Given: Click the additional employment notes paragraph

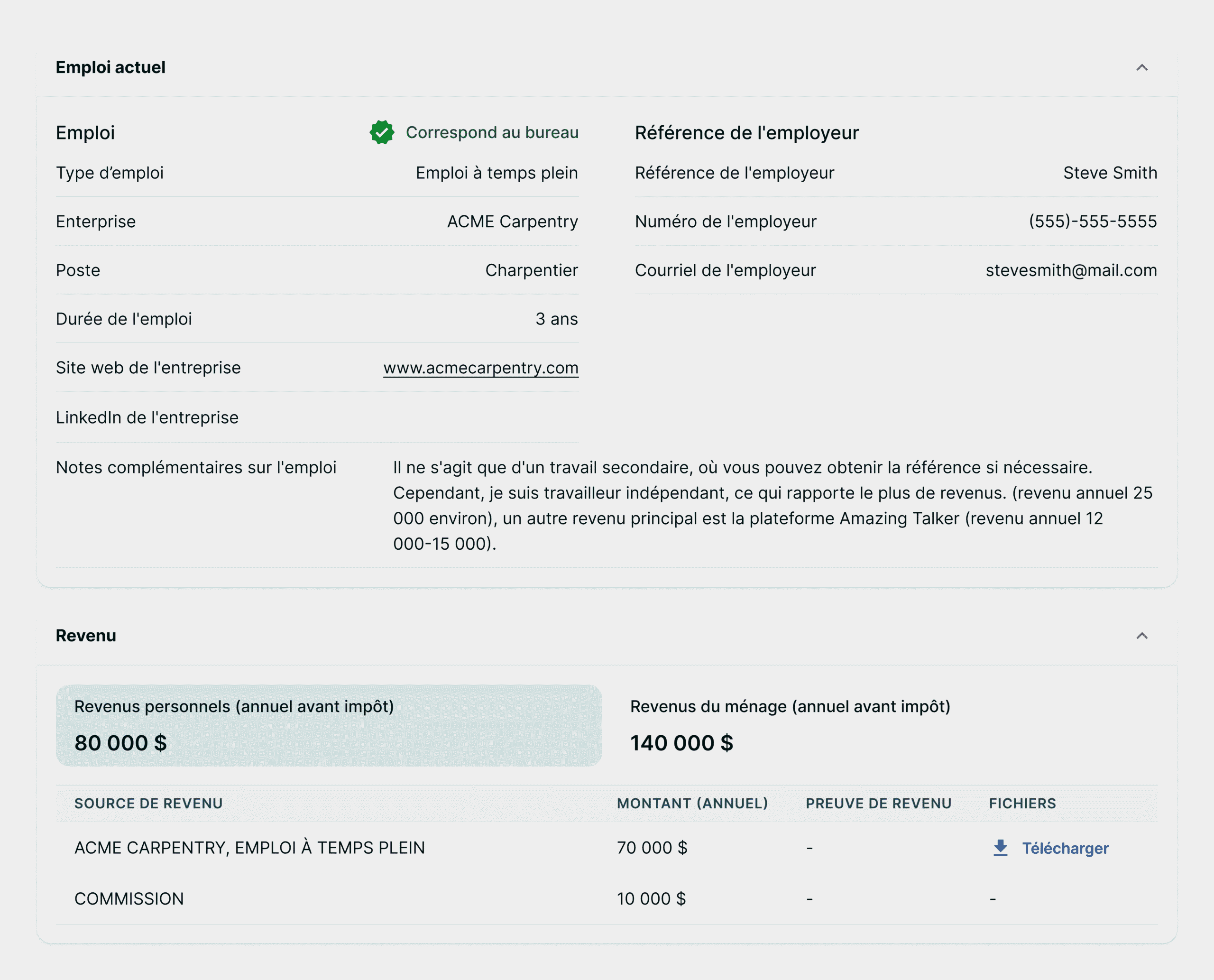Looking at the screenshot, I should pos(773,506).
